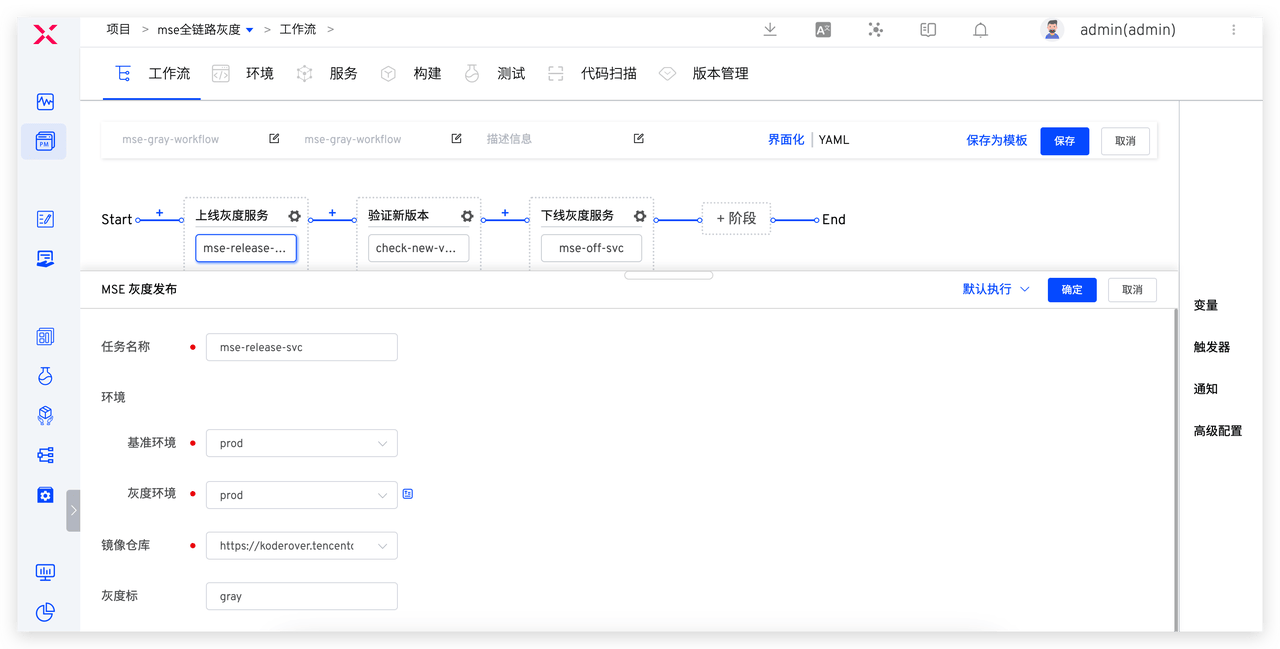Open the documentation icon in the top bar
The image size is (1280, 649).
927,30
